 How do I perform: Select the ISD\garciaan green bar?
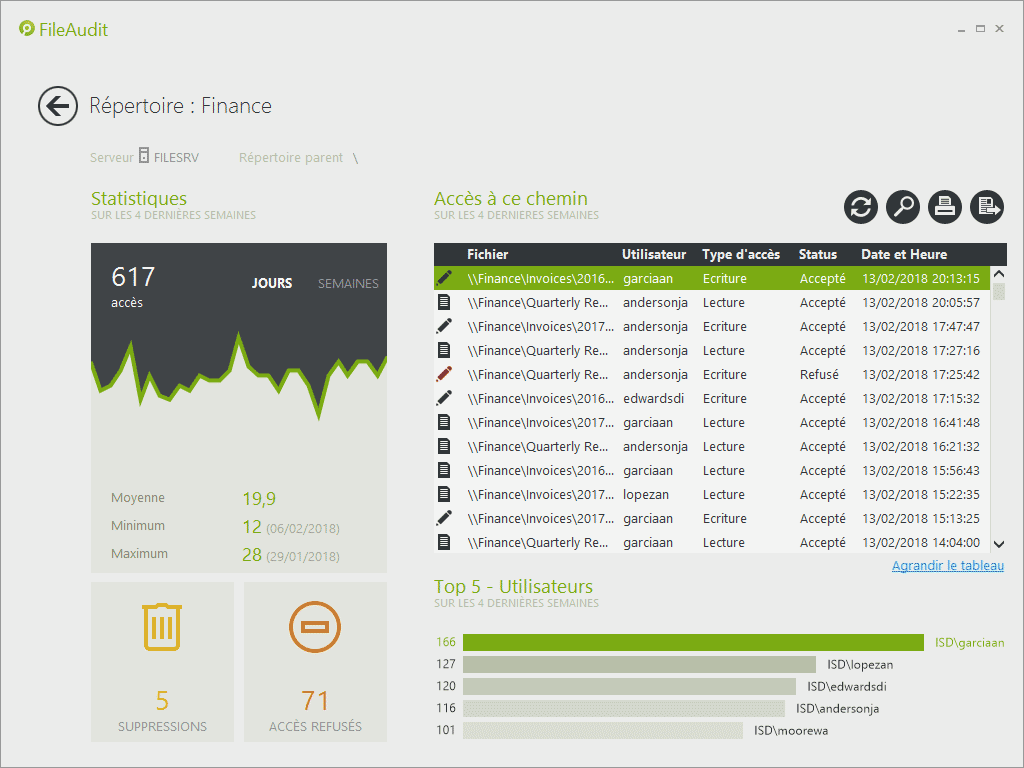coord(693,643)
